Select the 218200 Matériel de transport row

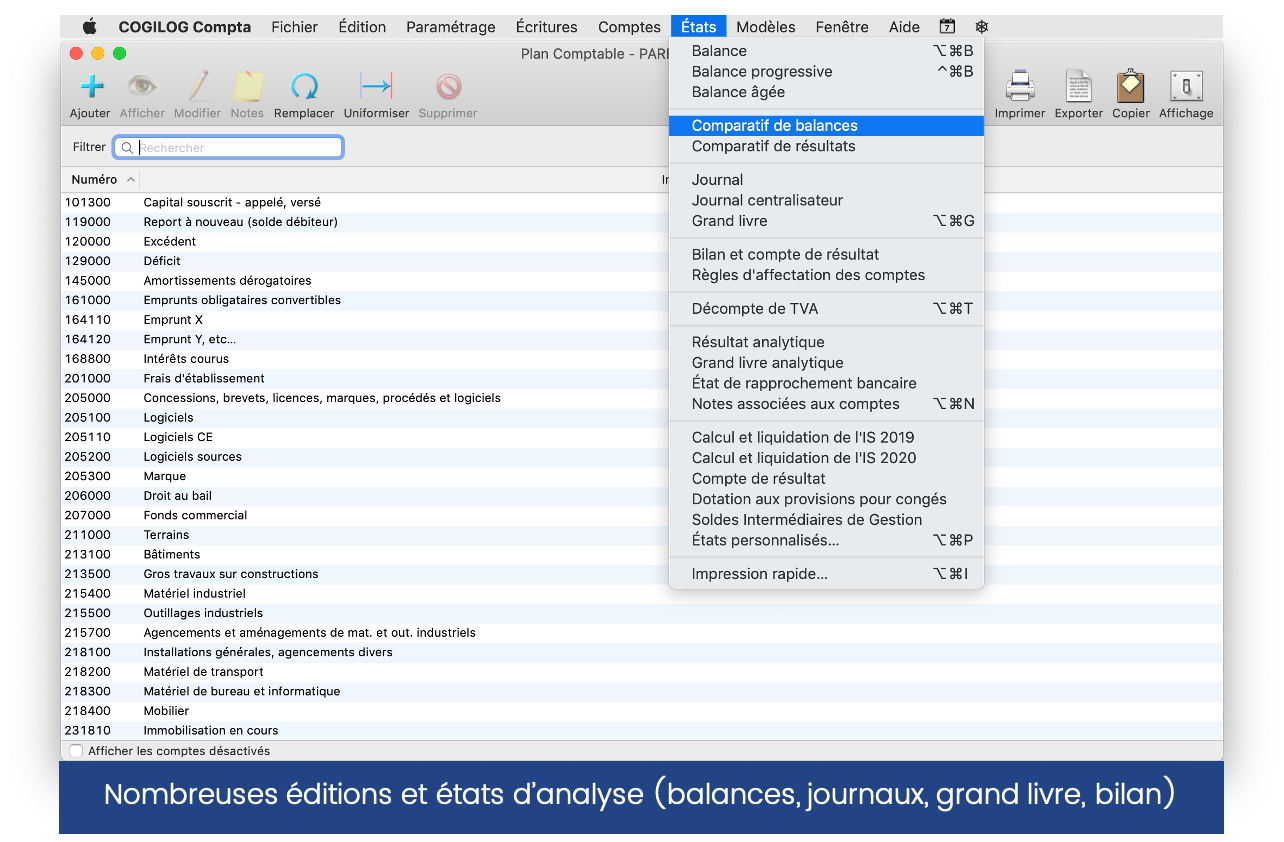641,672
